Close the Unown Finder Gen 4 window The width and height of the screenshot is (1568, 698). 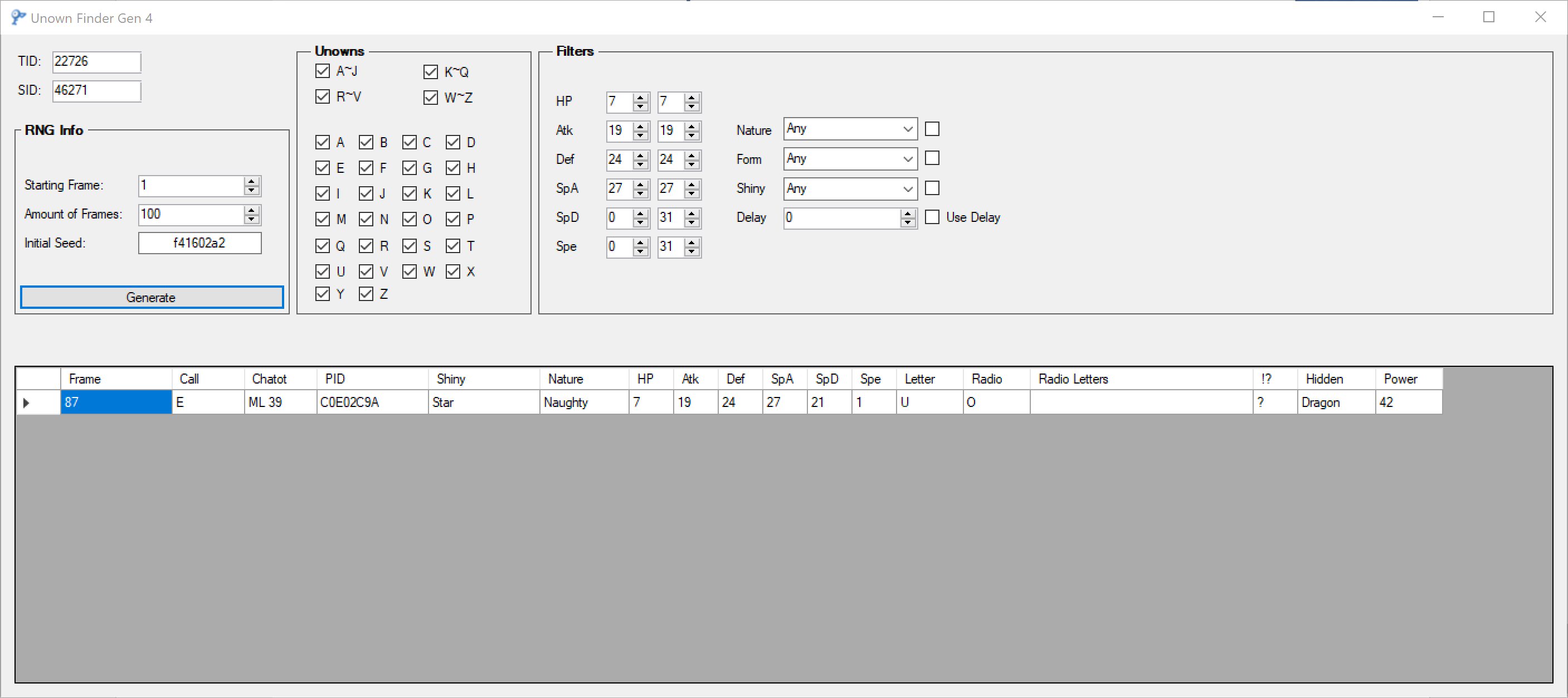coord(1540,17)
